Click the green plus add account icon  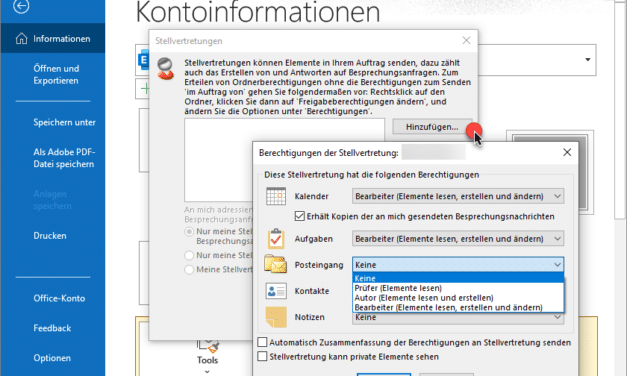[x=145, y=88]
